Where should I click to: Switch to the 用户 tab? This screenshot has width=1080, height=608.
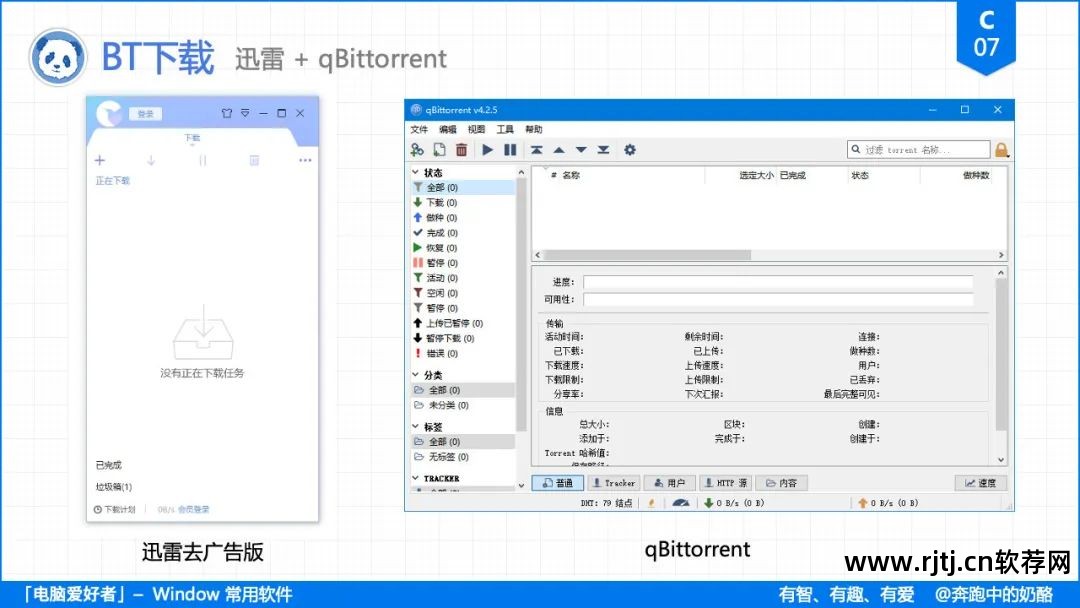tap(669, 483)
